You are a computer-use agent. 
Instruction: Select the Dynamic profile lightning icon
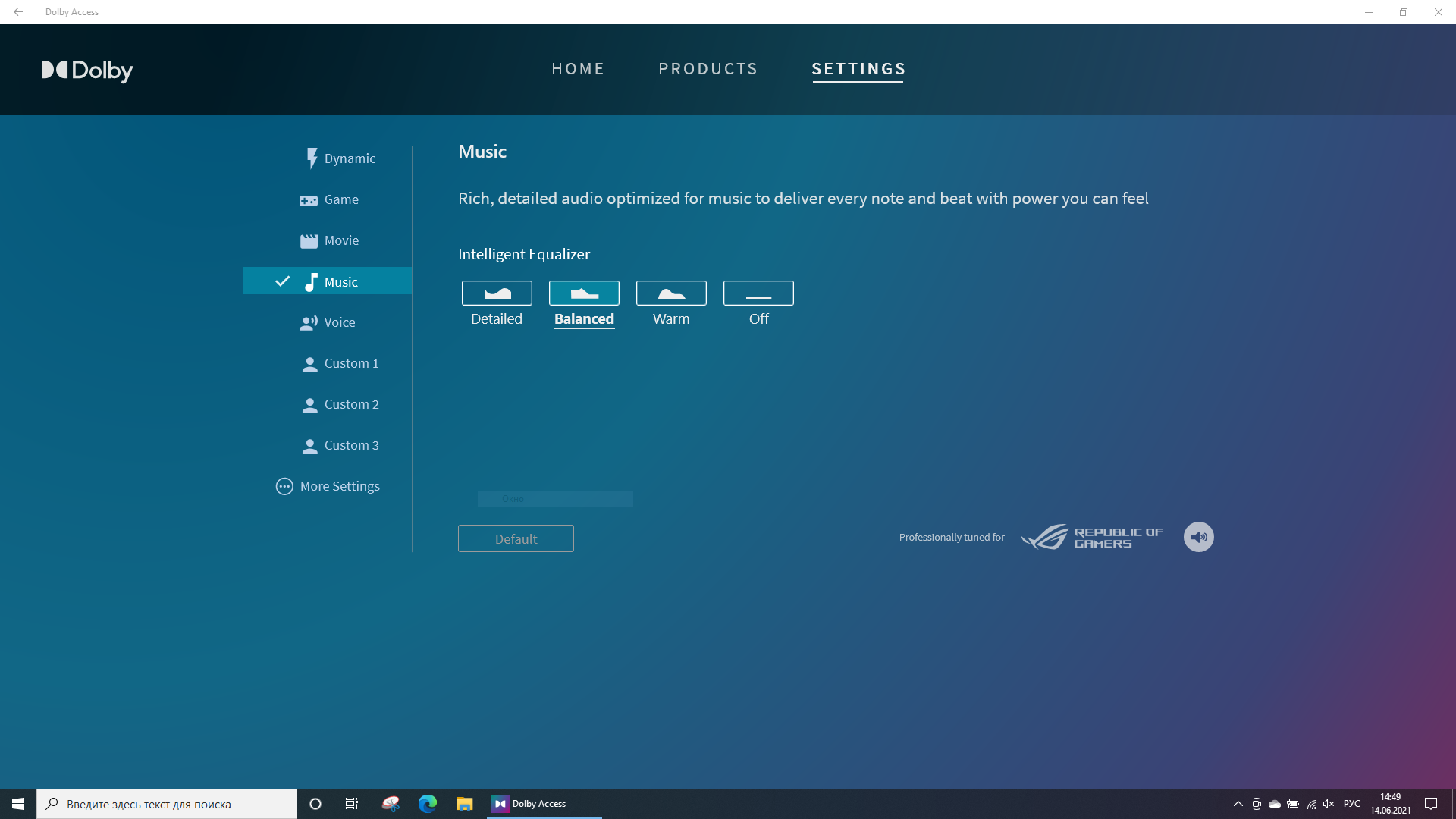click(x=311, y=158)
